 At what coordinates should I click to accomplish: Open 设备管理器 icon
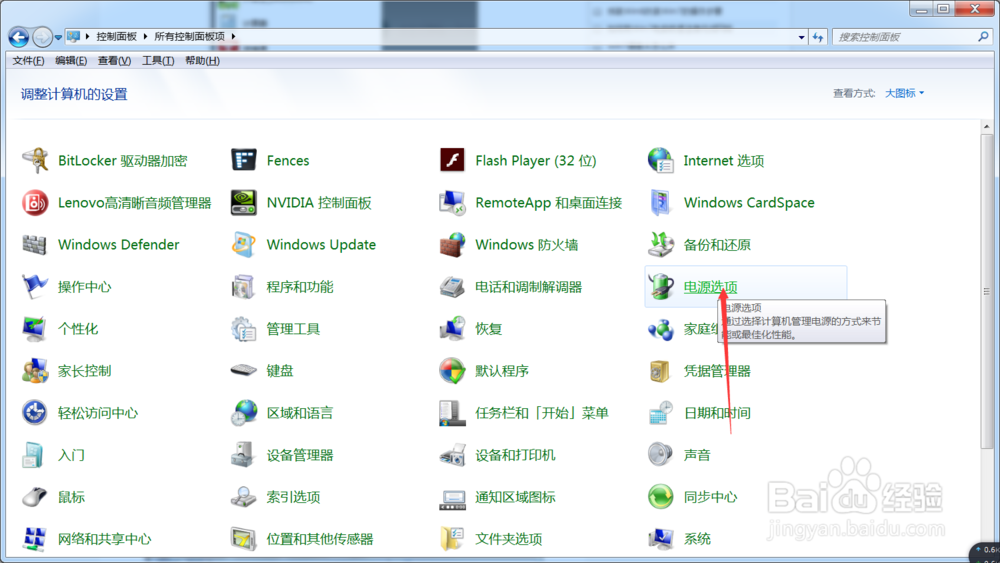[x=244, y=455]
